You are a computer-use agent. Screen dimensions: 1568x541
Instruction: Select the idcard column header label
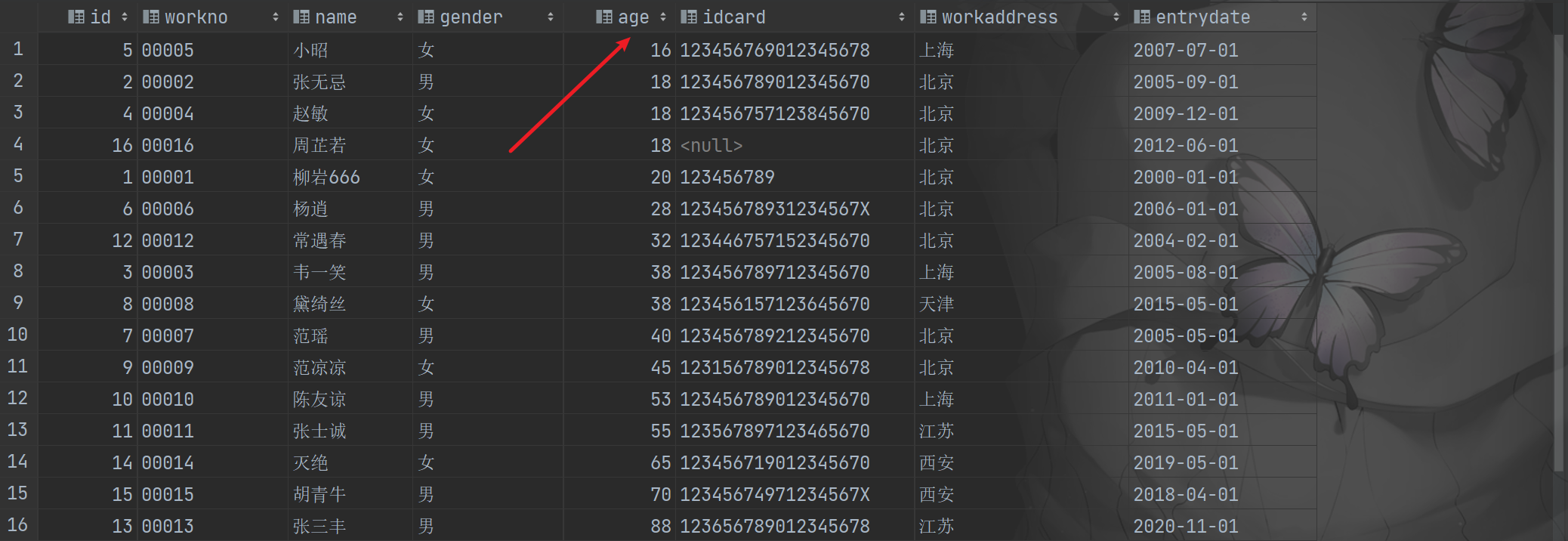click(734, 17)
